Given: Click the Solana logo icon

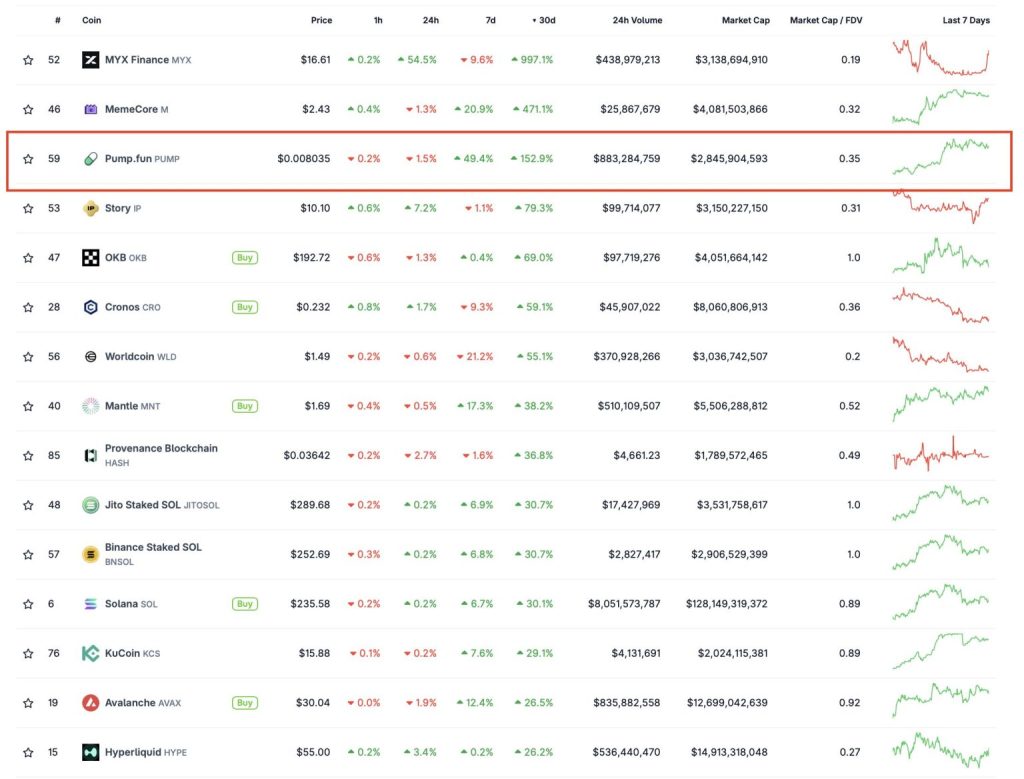Looking at the screenshot, I should (90, 604).
